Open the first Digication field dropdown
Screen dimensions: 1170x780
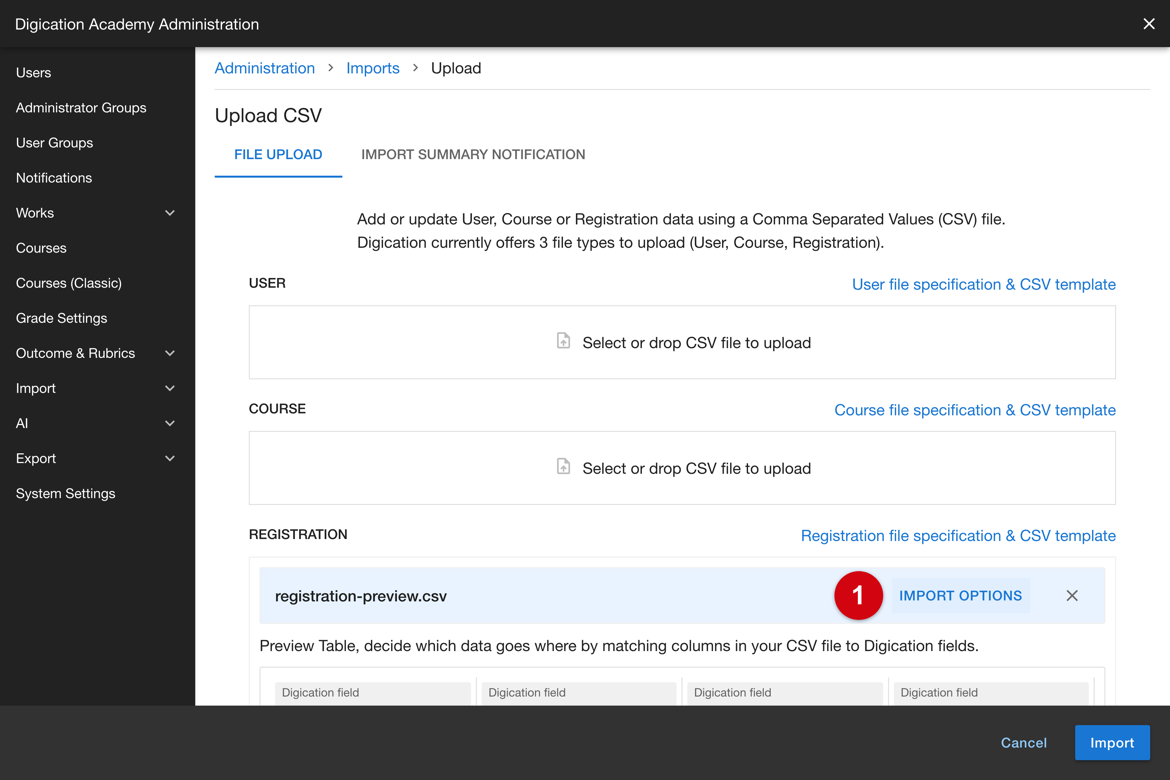pyautogui.click(x=372, y=693)
